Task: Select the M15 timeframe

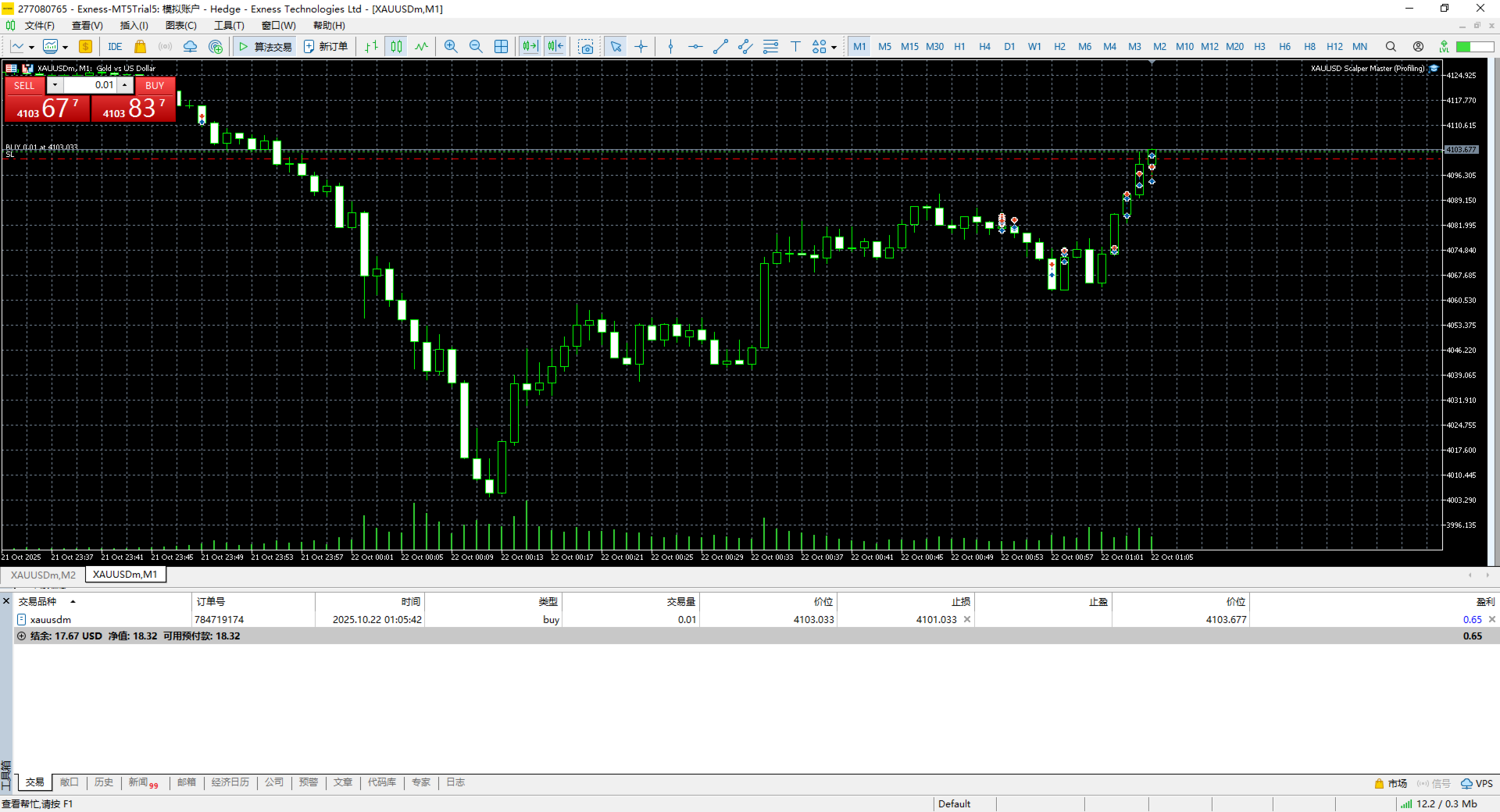Action: (909, 47)
